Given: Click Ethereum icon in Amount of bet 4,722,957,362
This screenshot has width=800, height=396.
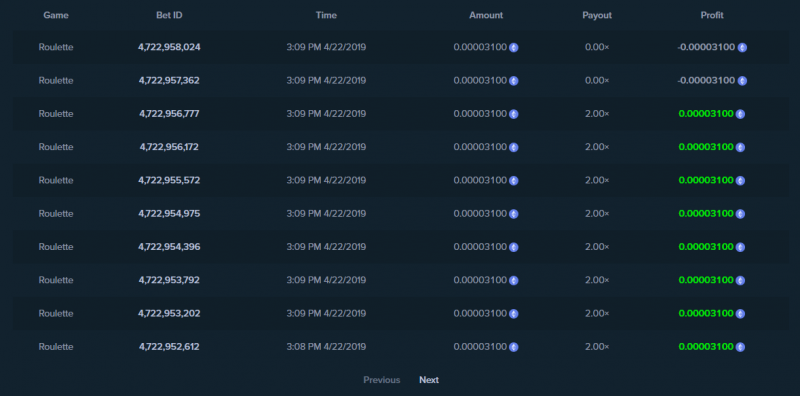Looking at the screenshot, I should pos(514,81).
